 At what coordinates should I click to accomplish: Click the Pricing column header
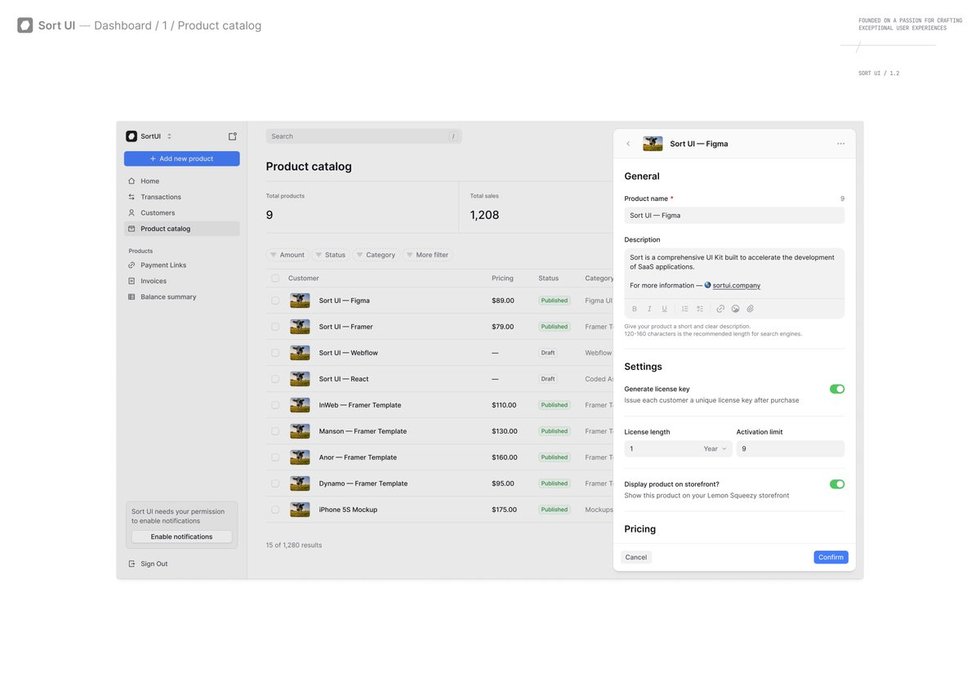coord(502,278)
